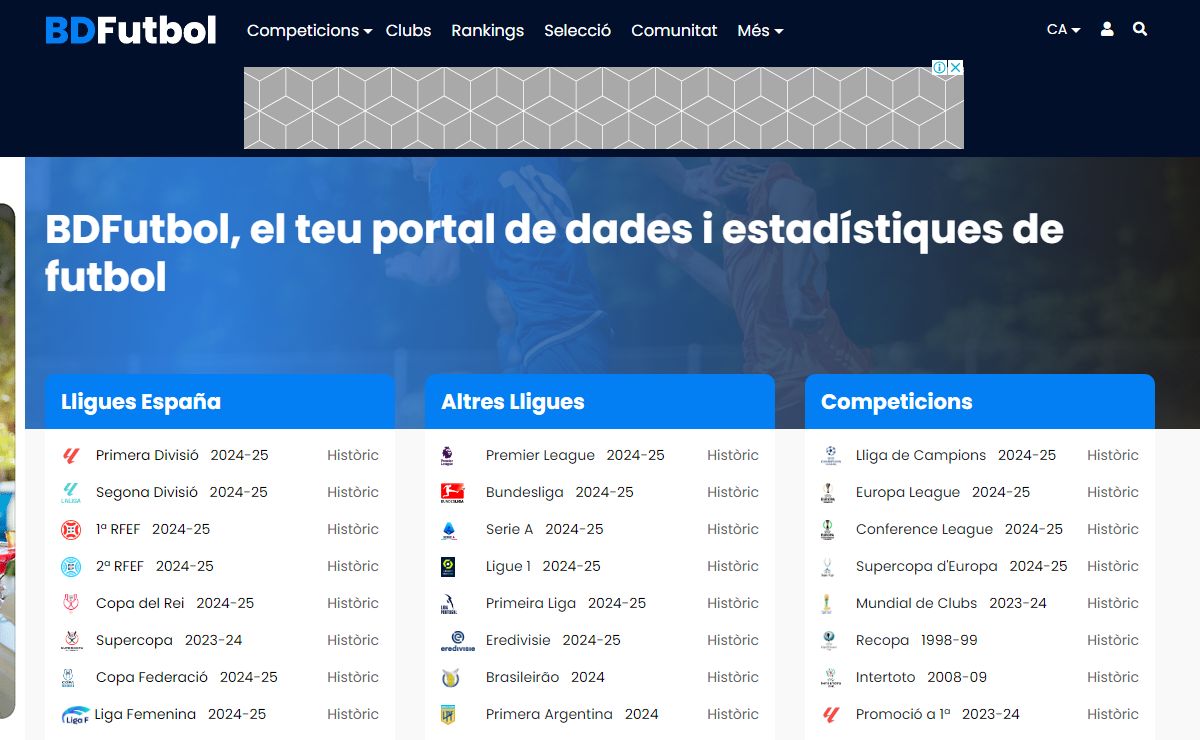This screenshot has height=740, width=1200.
Task: Open Lliga de Campions 2024-25 link
Action: tap(956, 455)
